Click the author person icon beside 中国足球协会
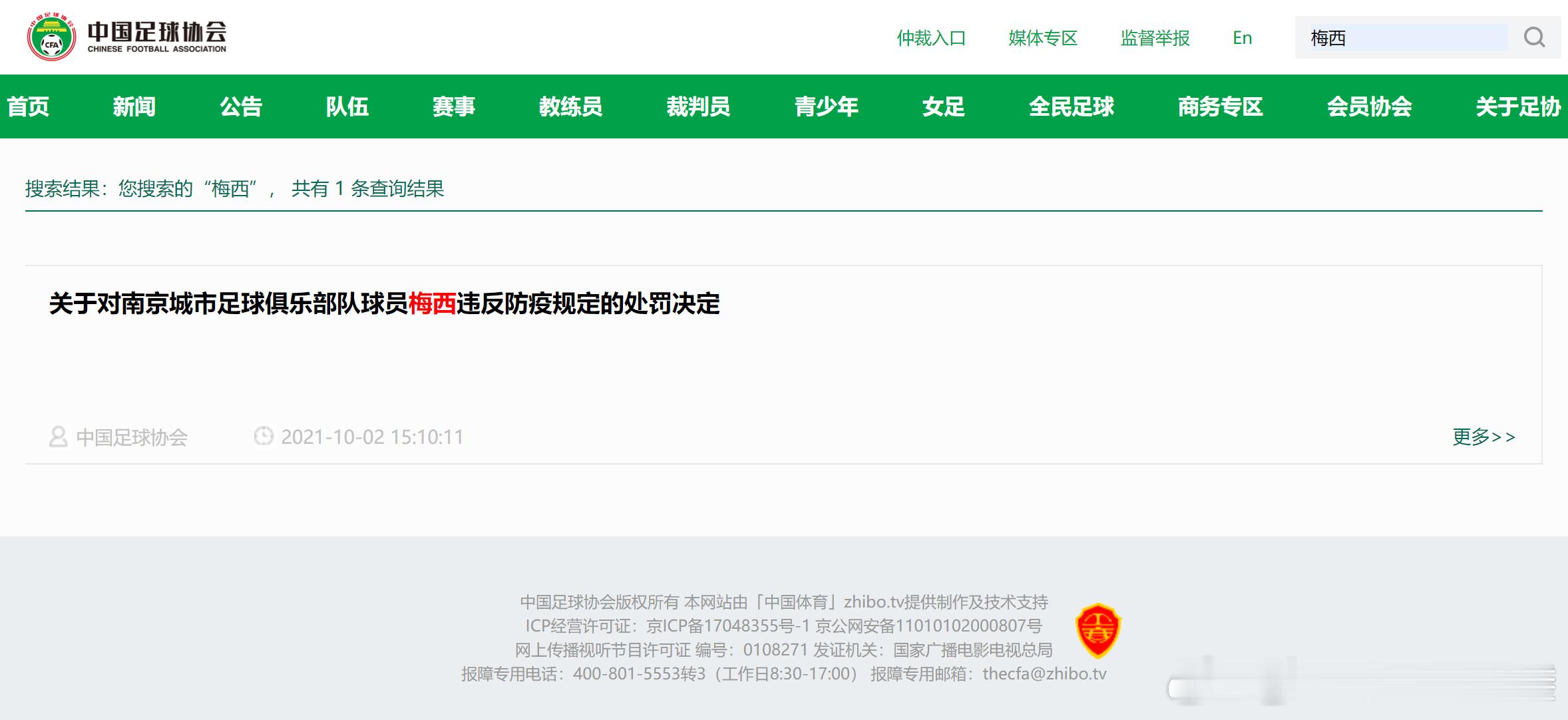 coord(59,437)
